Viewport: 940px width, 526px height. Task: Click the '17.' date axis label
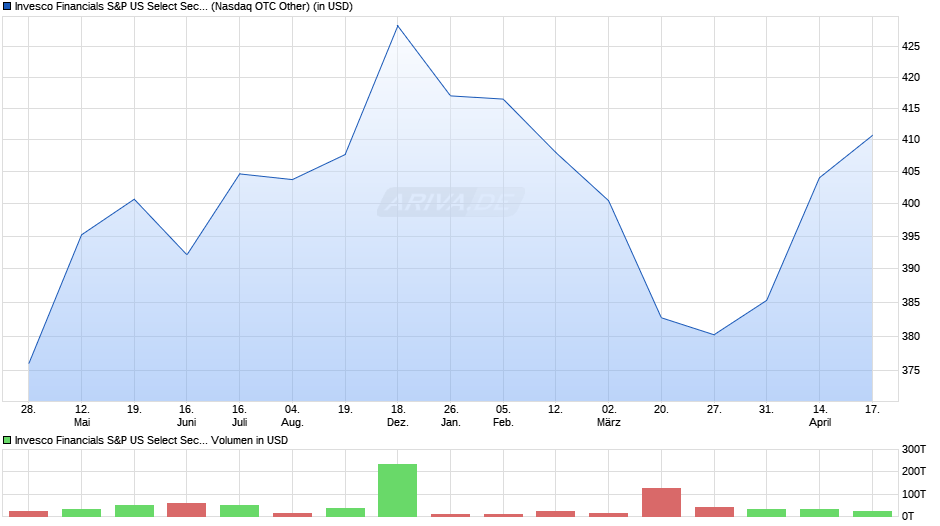[872, 409]
